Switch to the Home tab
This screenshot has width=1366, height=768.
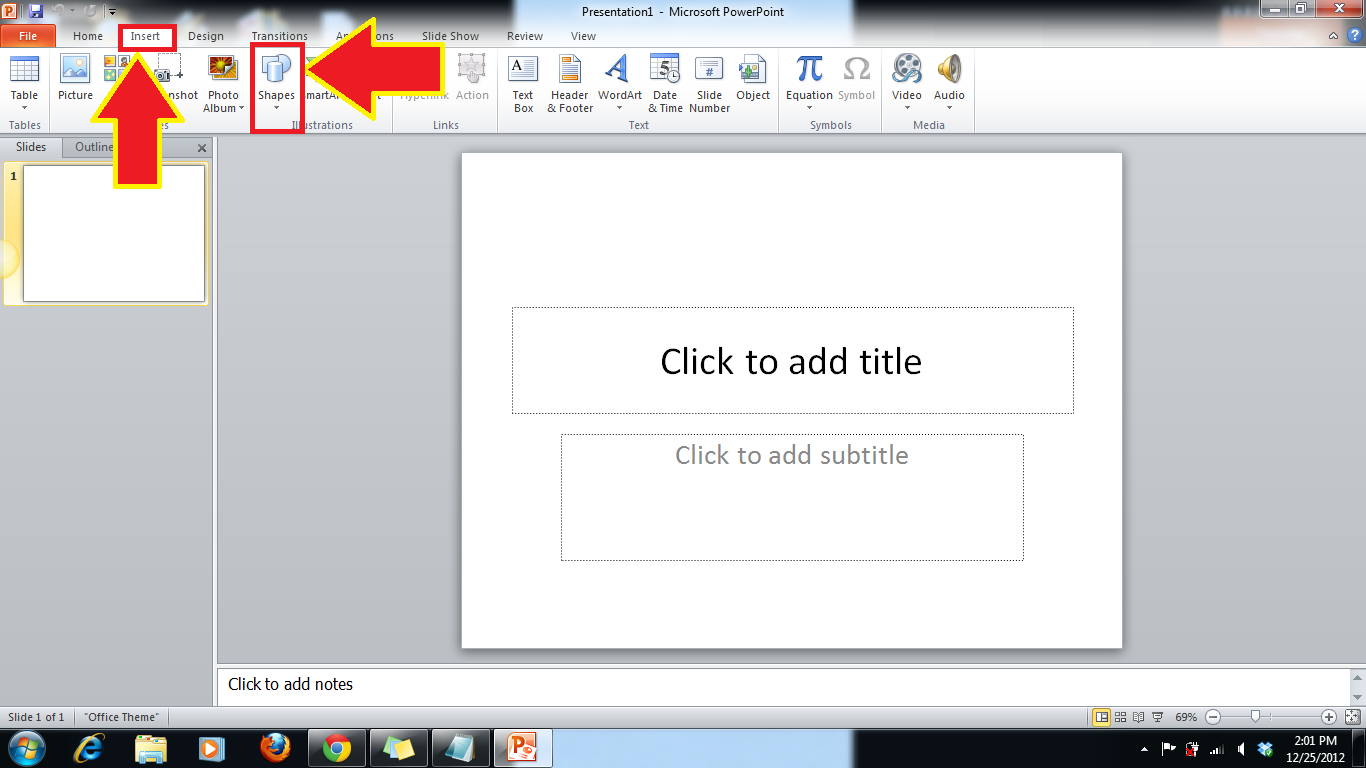(x=88, y=36)
